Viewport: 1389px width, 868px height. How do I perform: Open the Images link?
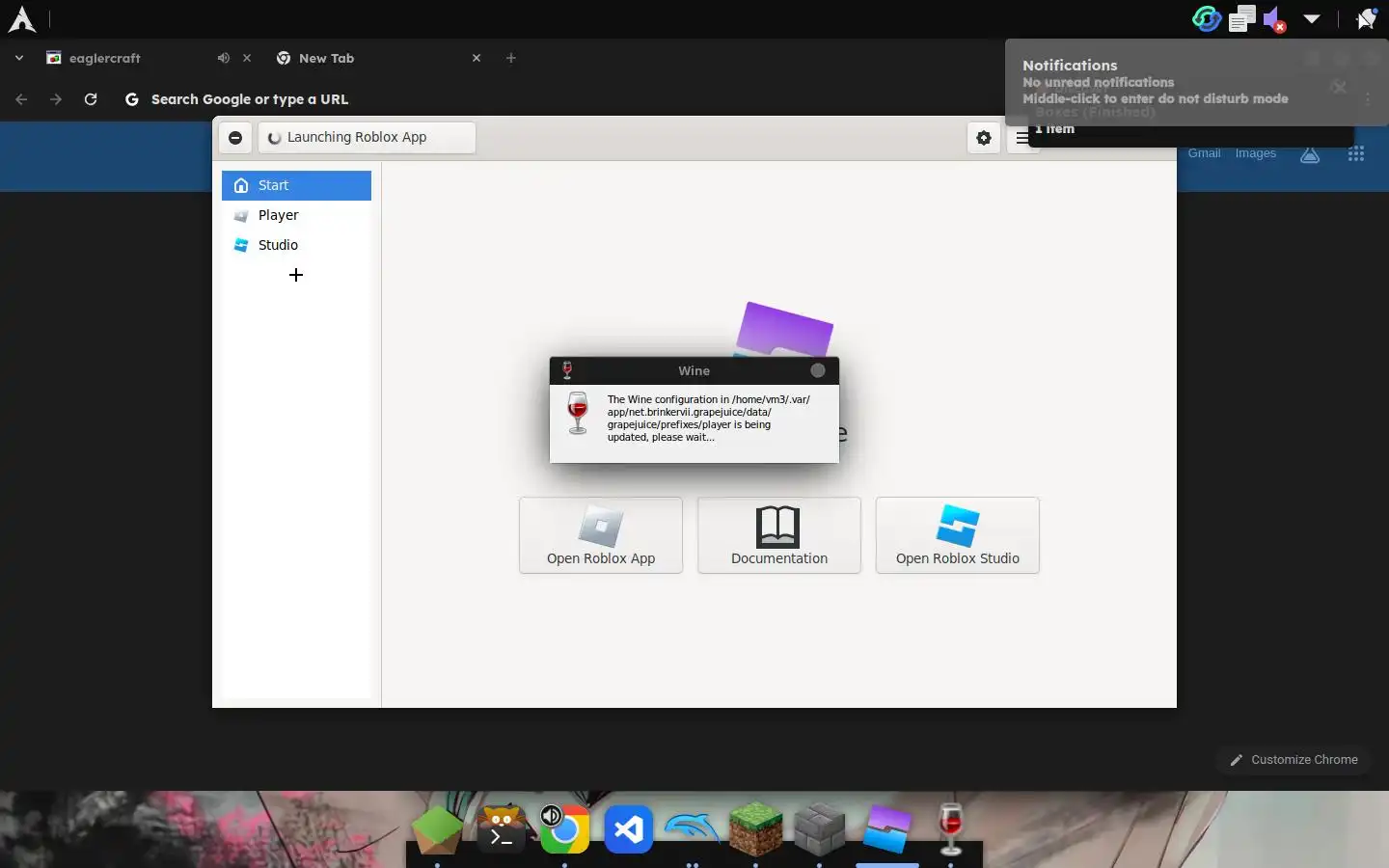1256,153
